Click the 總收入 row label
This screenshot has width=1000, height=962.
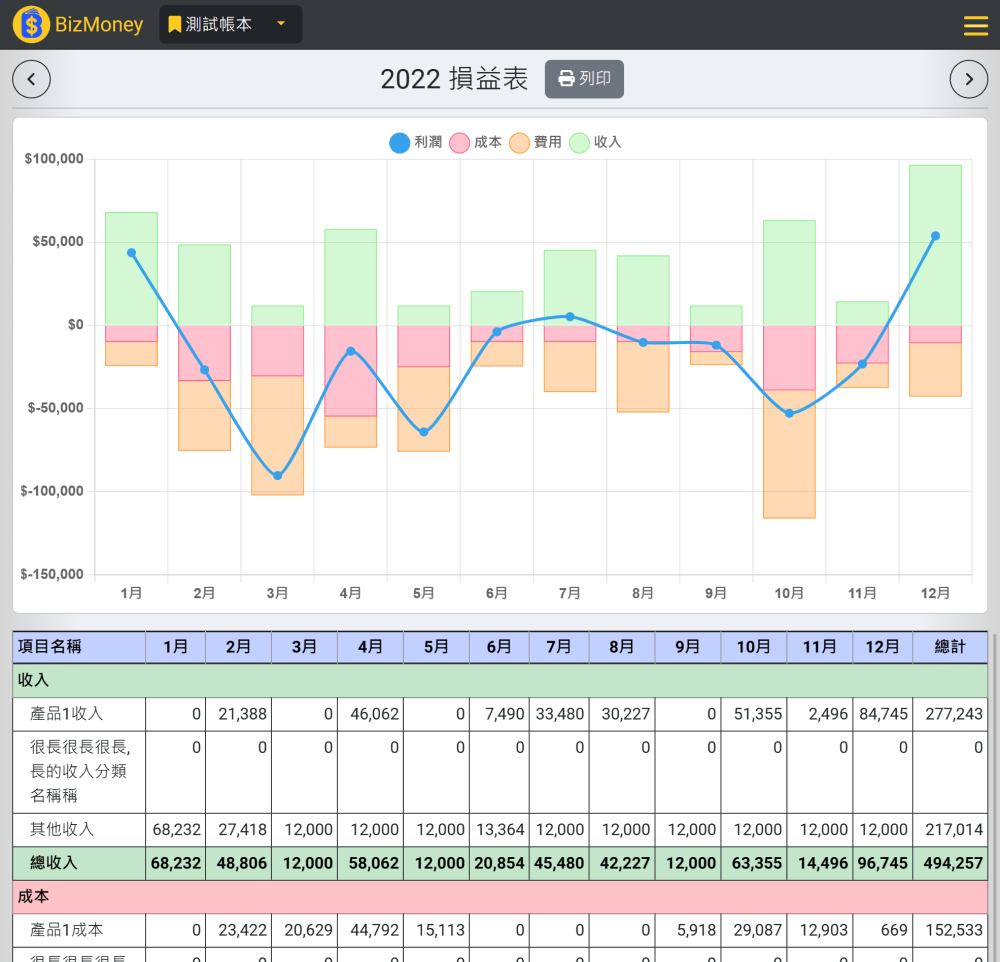[54, 863]
